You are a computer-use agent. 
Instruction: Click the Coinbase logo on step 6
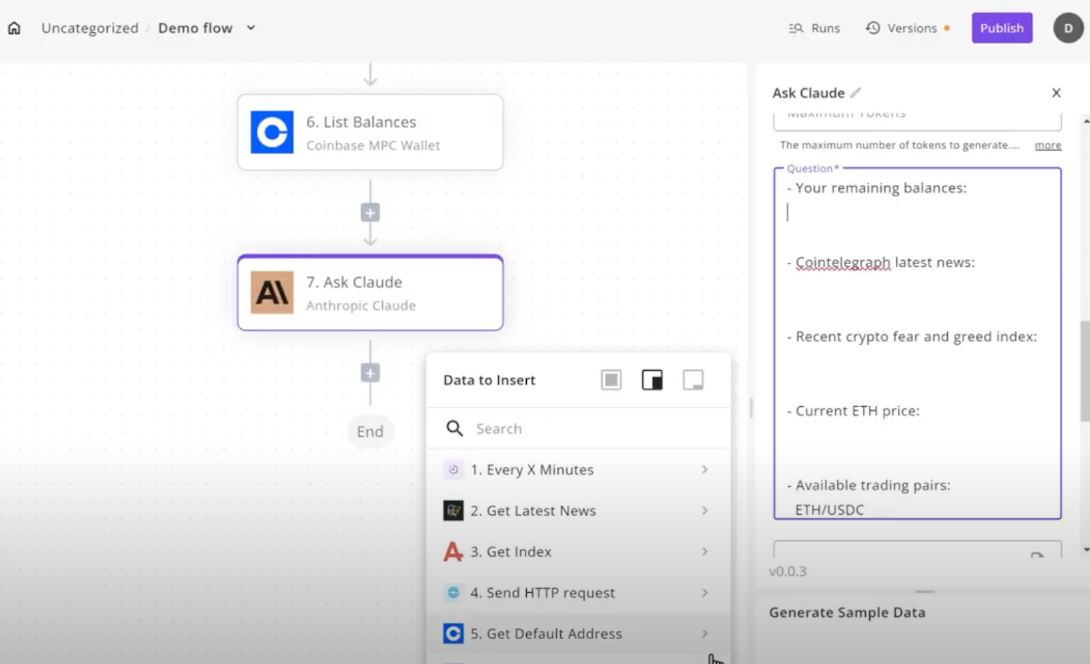tap(272, 132)
